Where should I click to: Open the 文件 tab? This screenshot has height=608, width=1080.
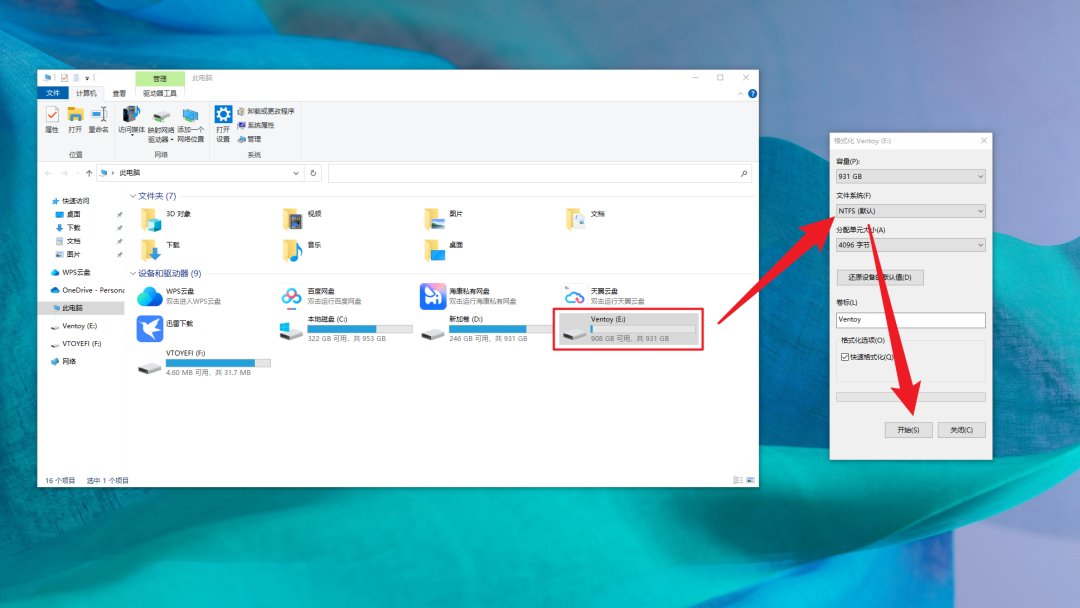(x=53, y=93)
